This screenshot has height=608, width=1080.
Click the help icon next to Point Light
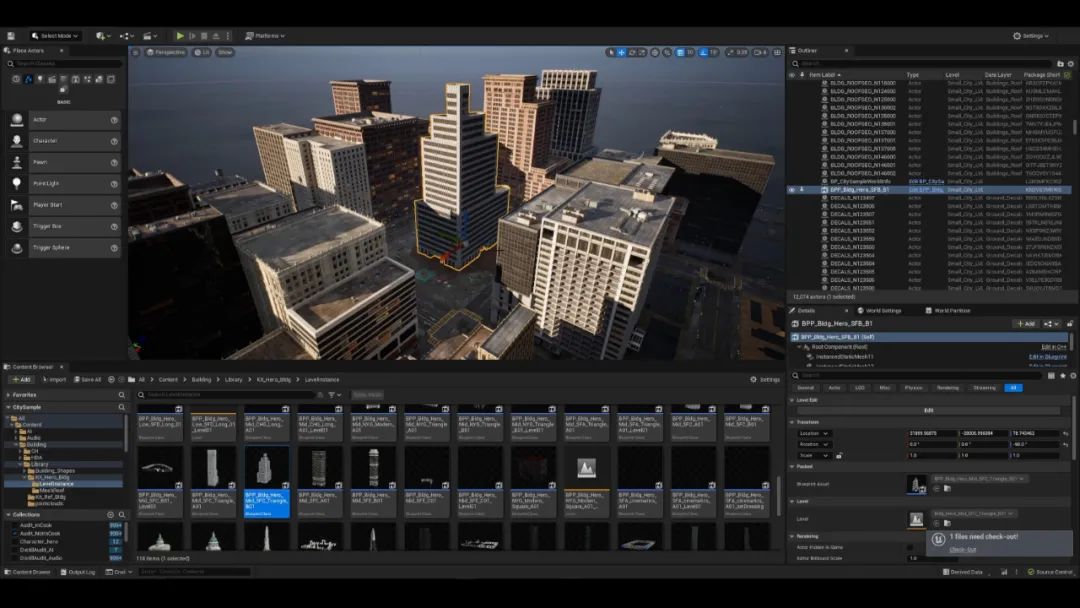114,184
